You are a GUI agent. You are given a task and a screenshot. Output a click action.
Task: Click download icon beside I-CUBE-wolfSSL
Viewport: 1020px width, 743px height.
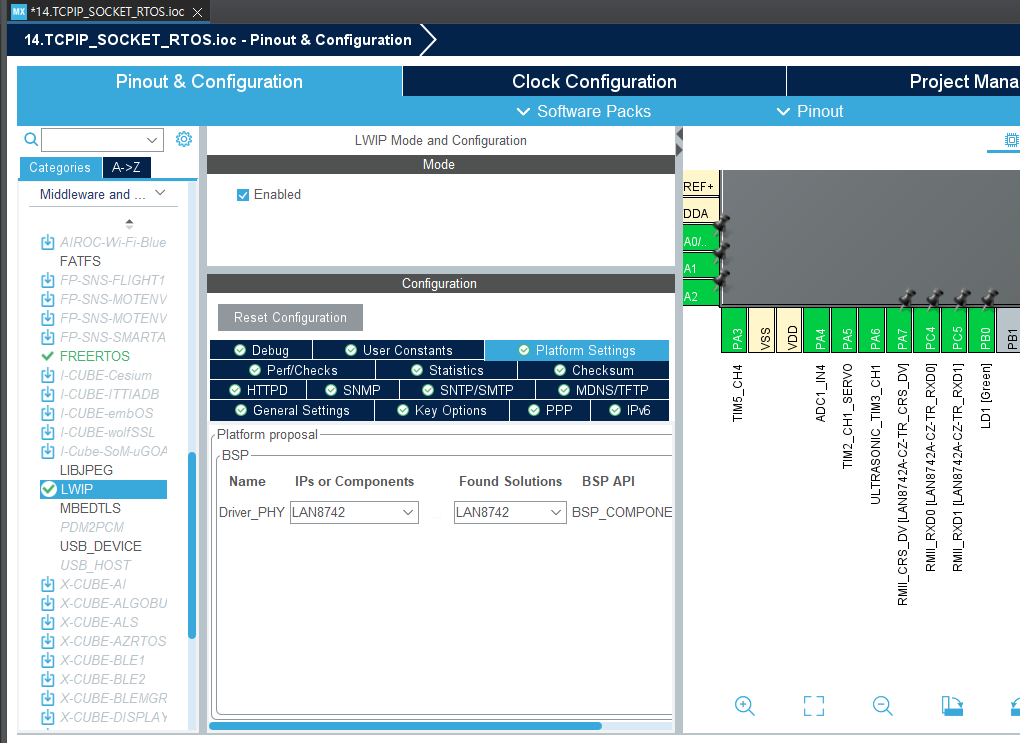[47, 432]
